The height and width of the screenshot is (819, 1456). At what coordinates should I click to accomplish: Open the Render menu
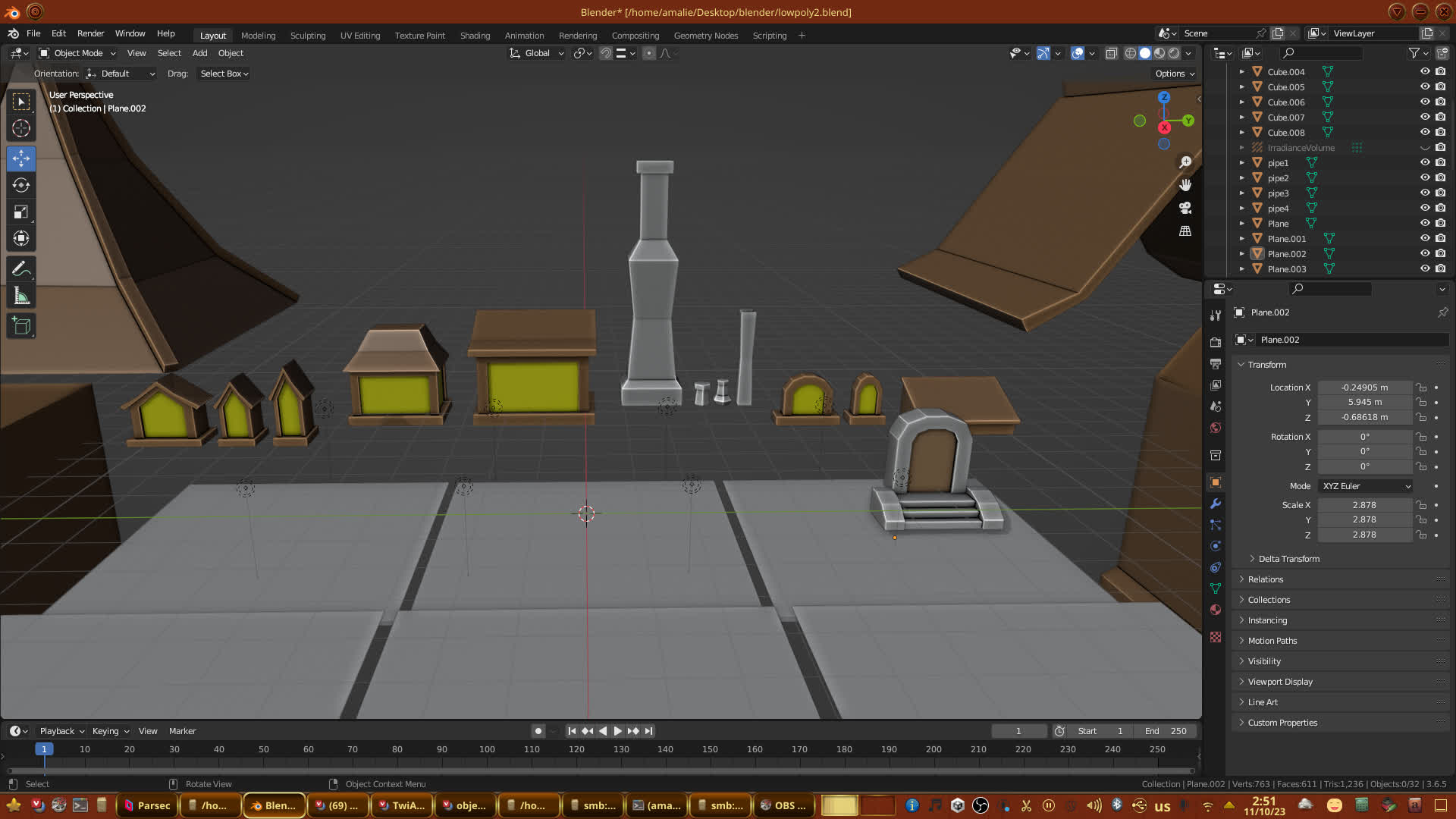pos(90,33)
